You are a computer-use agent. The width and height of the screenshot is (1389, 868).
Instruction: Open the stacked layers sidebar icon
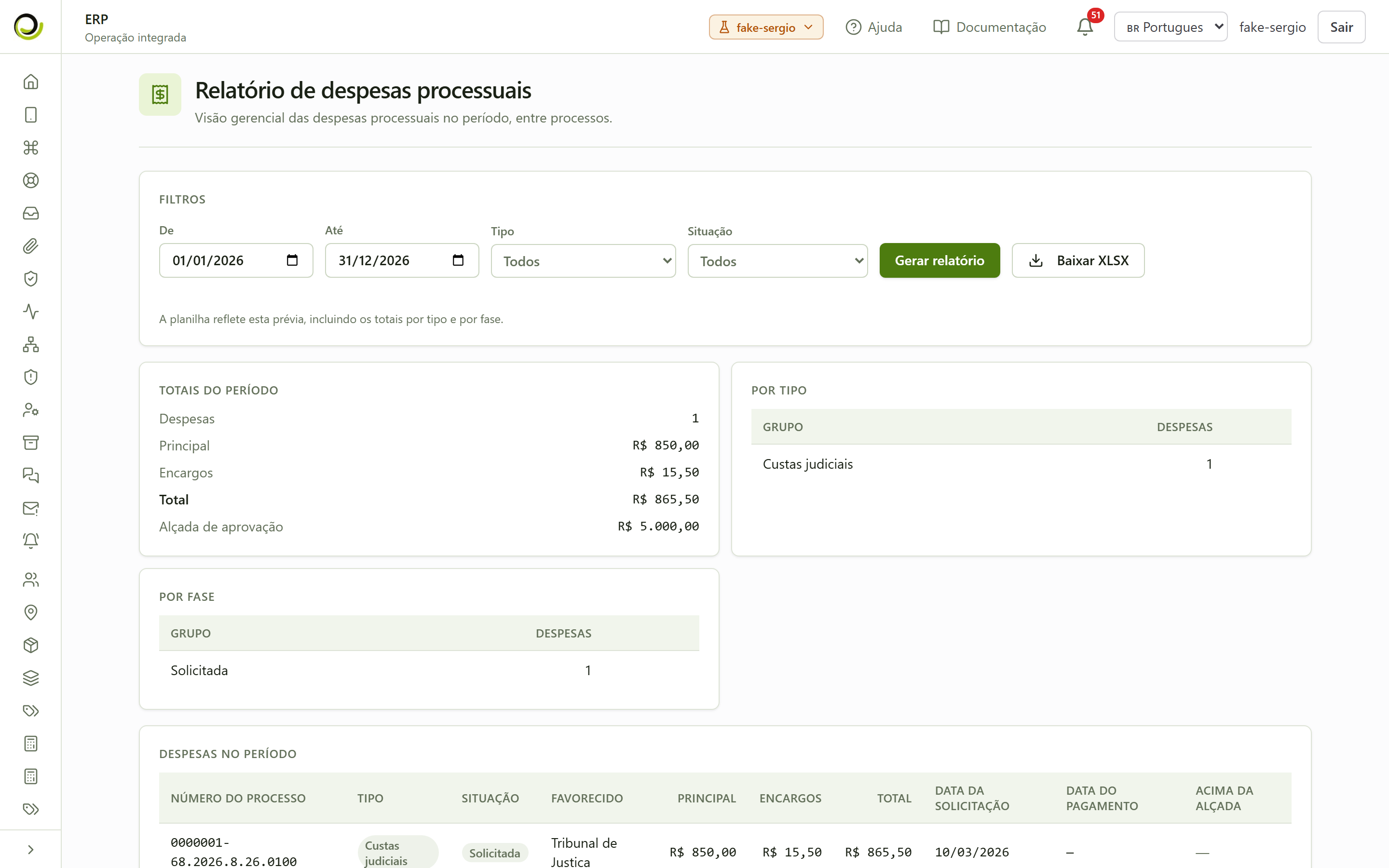[x=30, y=678]
